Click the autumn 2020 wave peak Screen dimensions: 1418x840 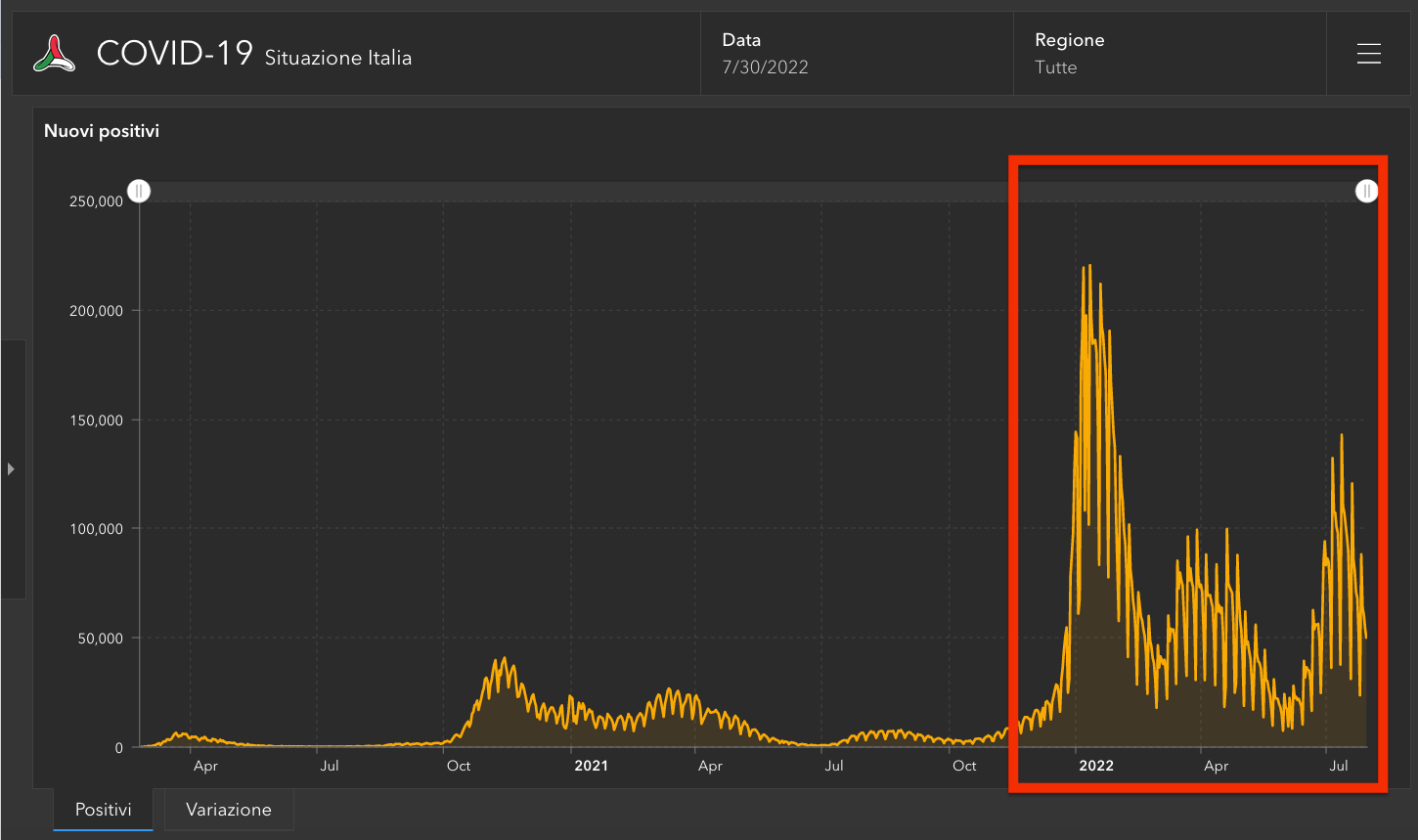click(x=505, y=659)
